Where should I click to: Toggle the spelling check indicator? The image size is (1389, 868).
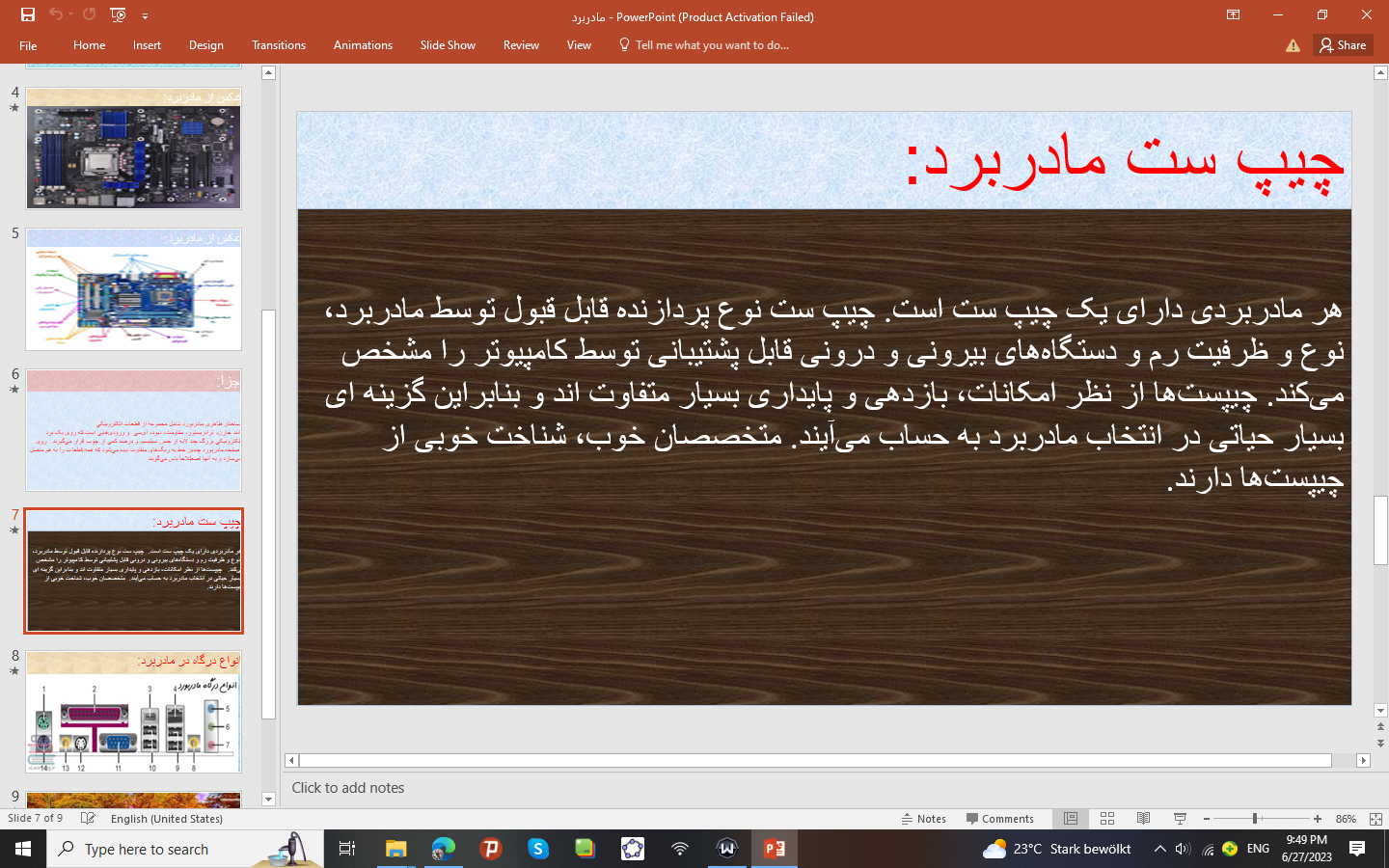(x=88, y=819)
